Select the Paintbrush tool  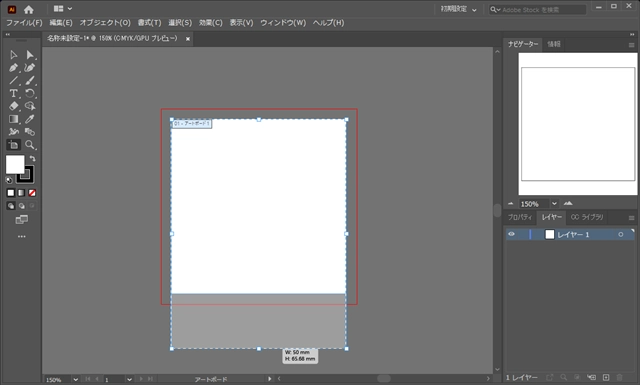pos(30,80)
